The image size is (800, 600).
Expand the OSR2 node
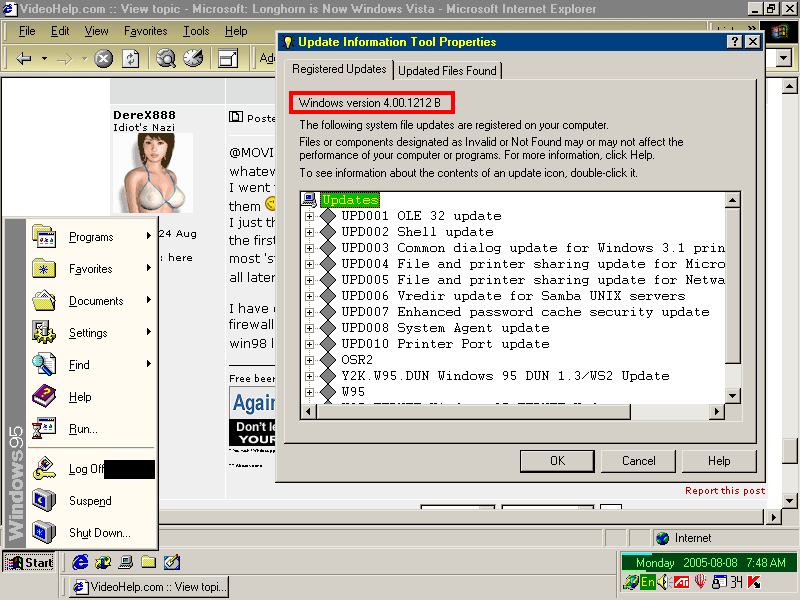coord(309,360)
